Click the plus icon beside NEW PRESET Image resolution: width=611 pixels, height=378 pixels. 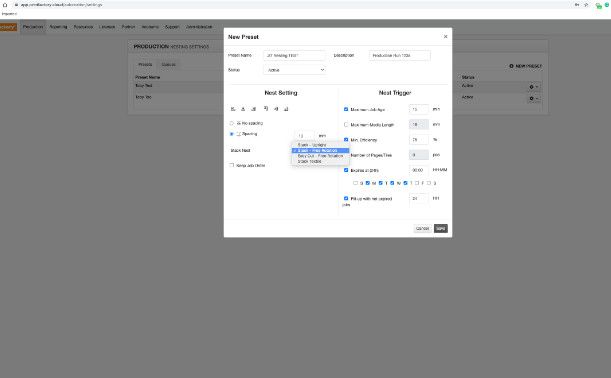tap(511, 66)
